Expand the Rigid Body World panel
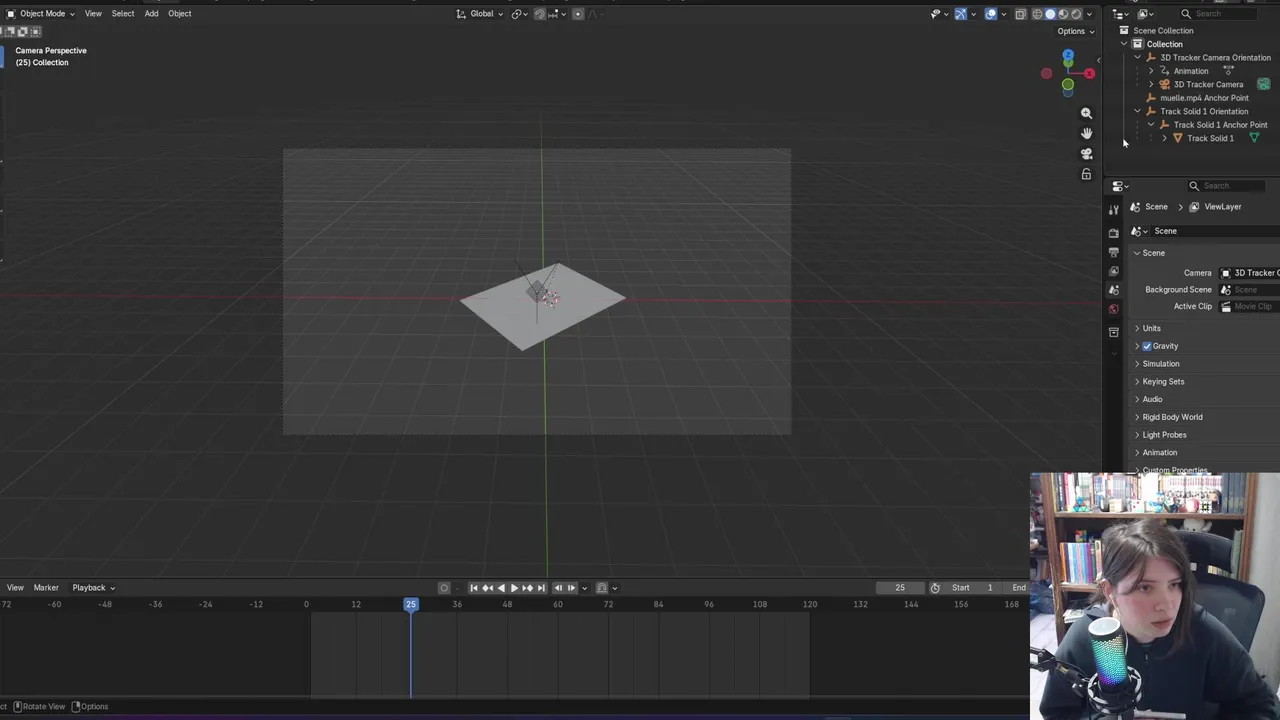This screenshot has width=1280, height=720. coord(1172,417)
